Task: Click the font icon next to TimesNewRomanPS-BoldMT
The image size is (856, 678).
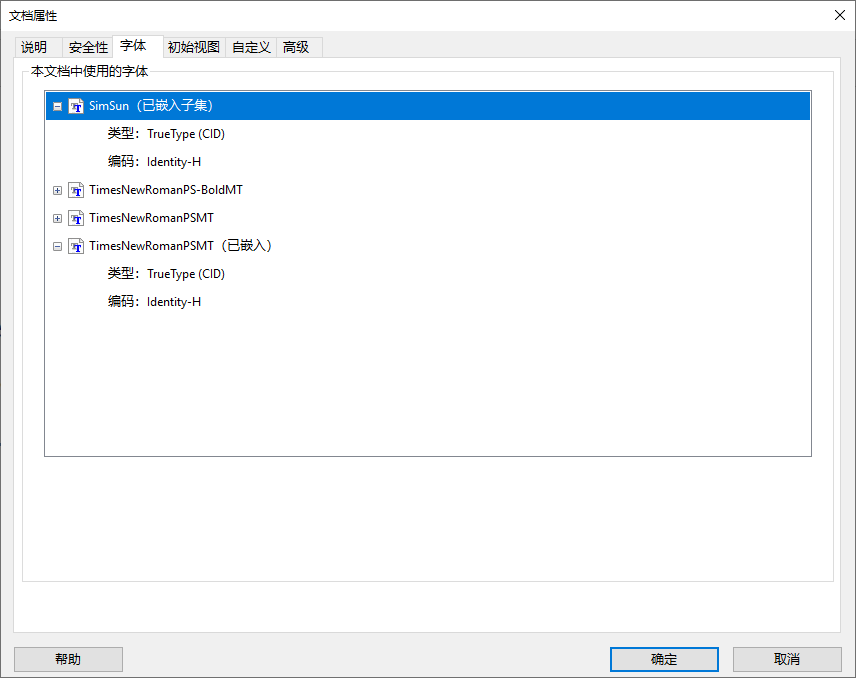Action: (76, 190)
